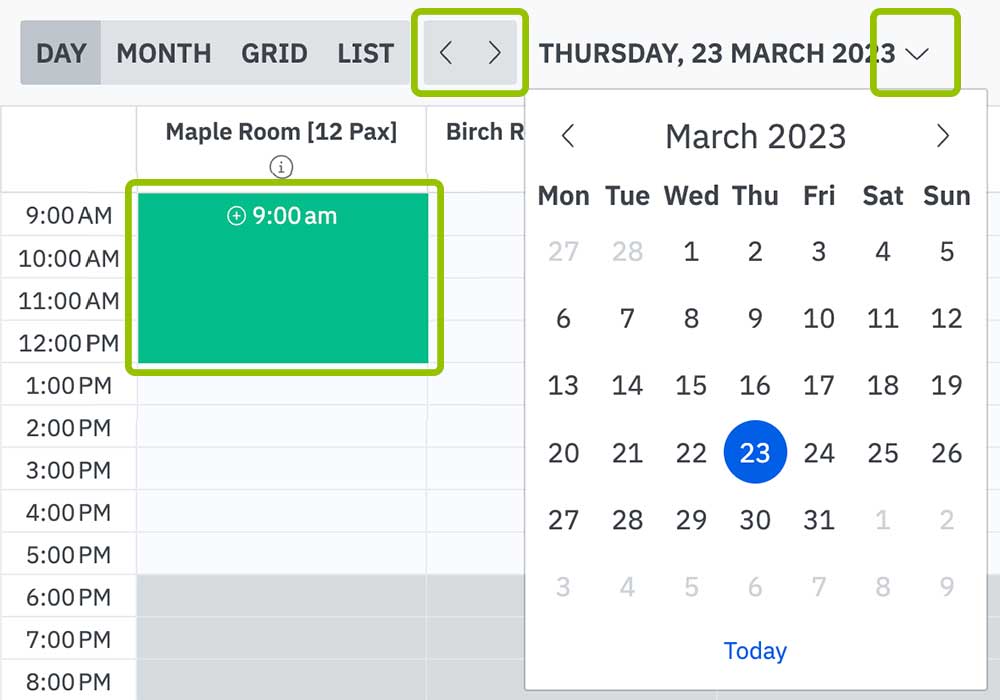
Task: Choose March 31 in the calendar
Action: point(819,520)
